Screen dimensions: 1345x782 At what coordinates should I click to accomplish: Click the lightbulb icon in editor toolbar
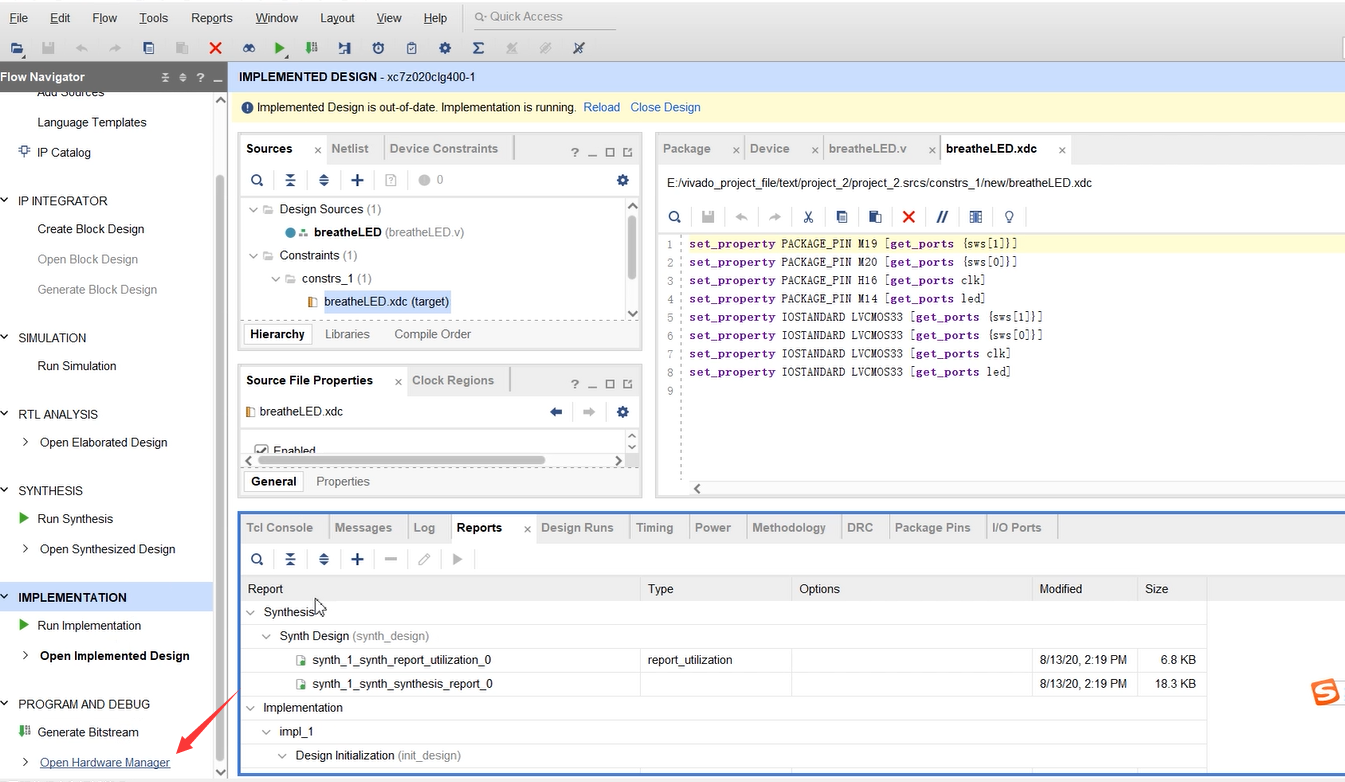pyautogui.click(x=1009, y=217)
